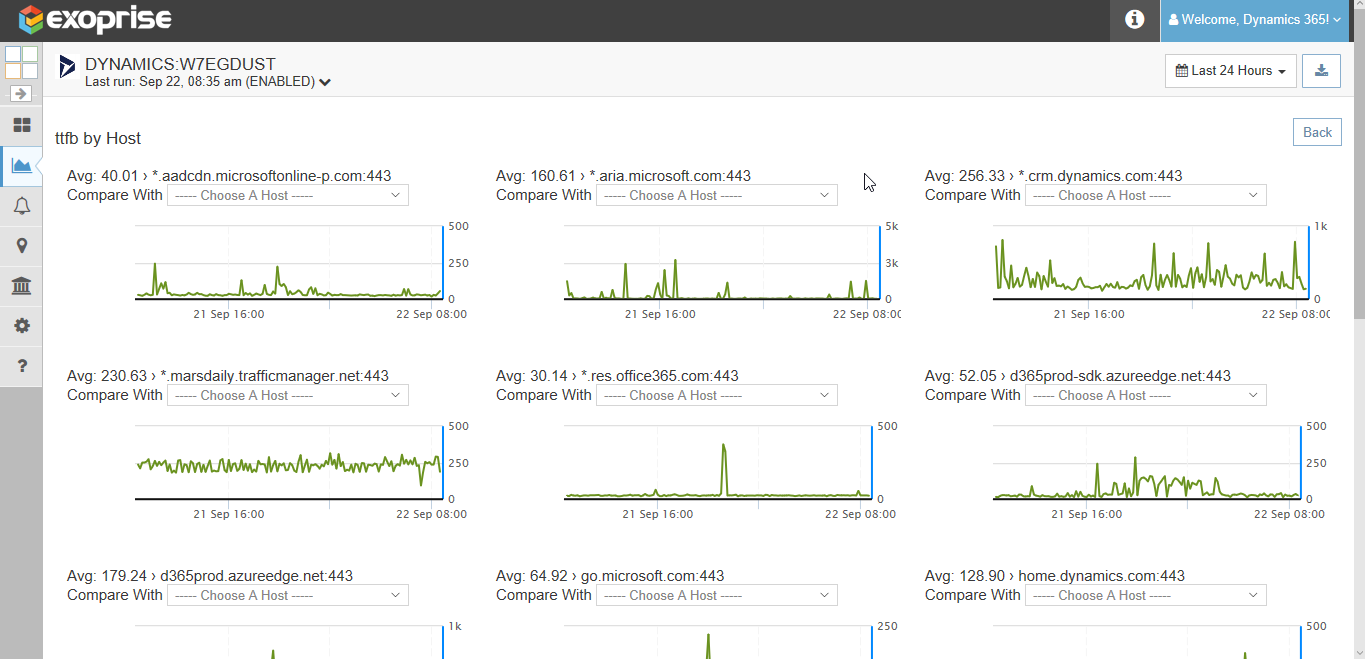
Task: Open Compare With dropdown for crm.dynamics.com
Action: (1146, 196)
